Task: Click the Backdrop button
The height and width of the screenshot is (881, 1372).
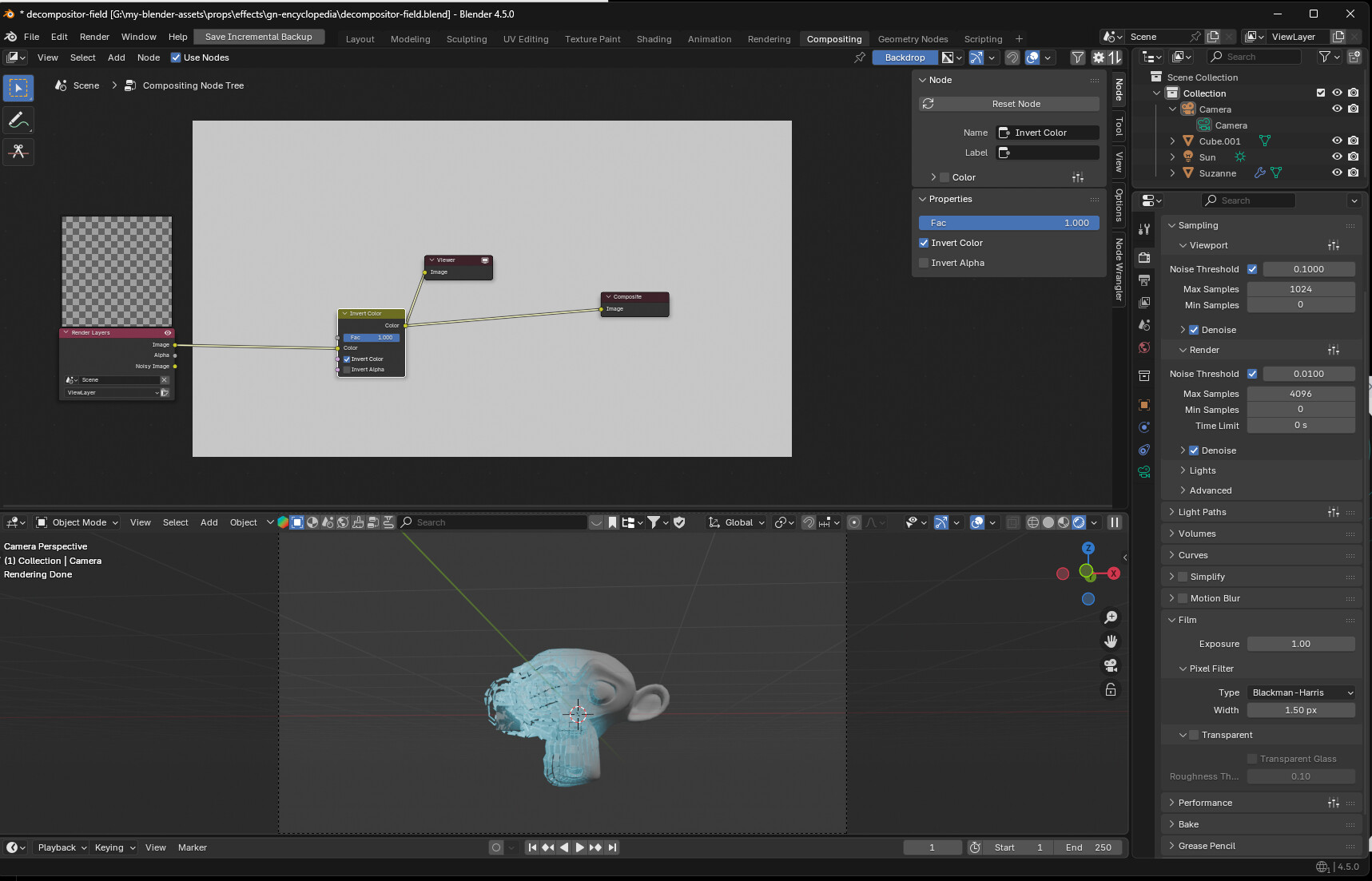Action: [x=905, y=58]
